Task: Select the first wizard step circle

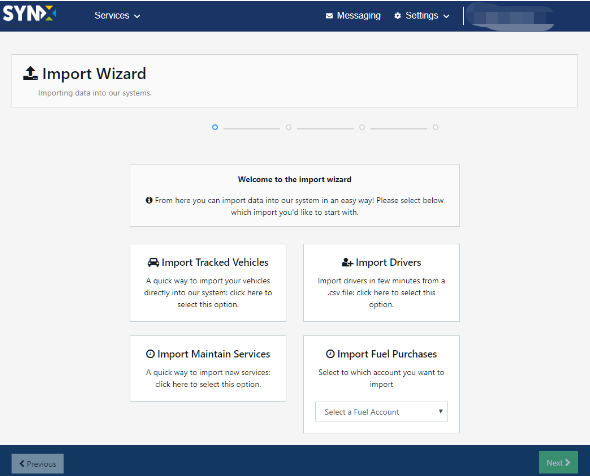Action: [x=215, y=127]
